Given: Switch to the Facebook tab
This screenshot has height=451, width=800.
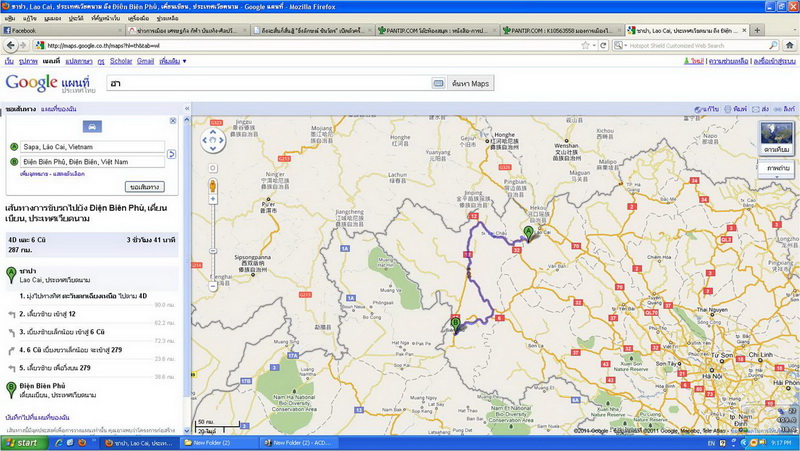Looking at the screenshot, I should [63, 31].
